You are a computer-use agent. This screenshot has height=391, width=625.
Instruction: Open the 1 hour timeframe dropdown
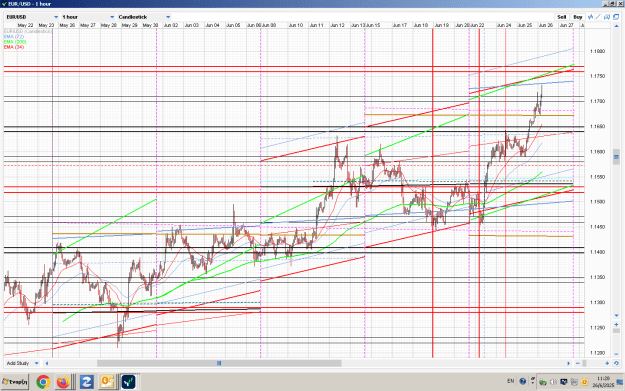coord(88,17)
